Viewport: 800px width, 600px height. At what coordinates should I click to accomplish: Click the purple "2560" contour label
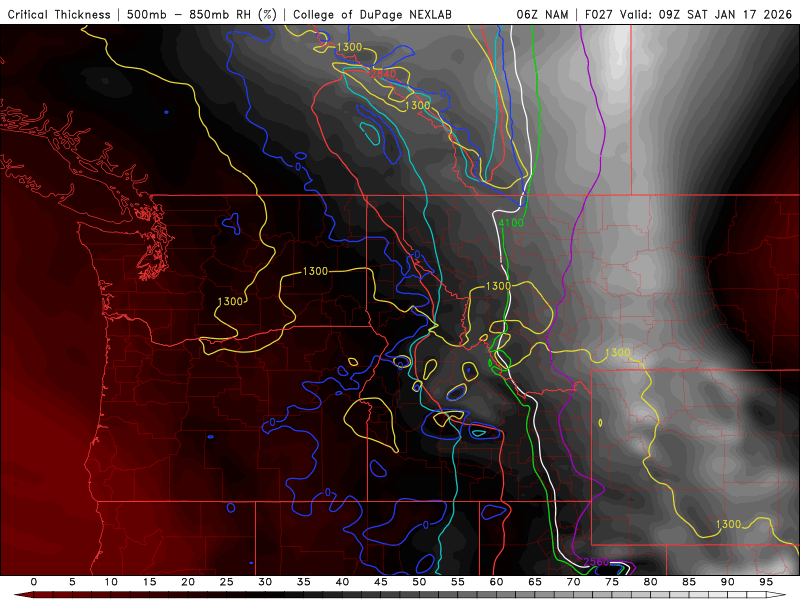[596, 562]
